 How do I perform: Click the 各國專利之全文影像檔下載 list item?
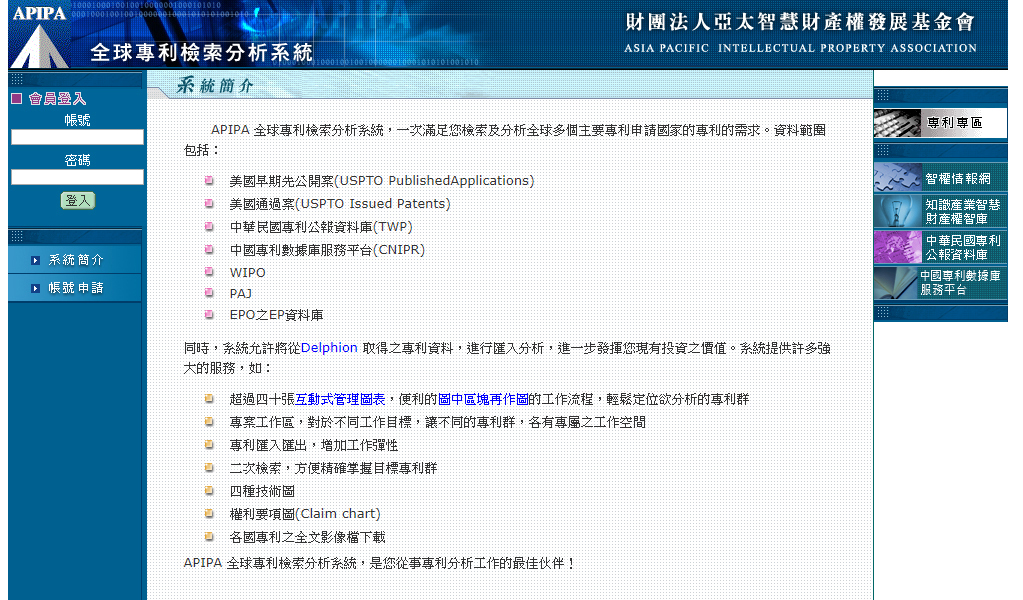click(x=307, y=537)
